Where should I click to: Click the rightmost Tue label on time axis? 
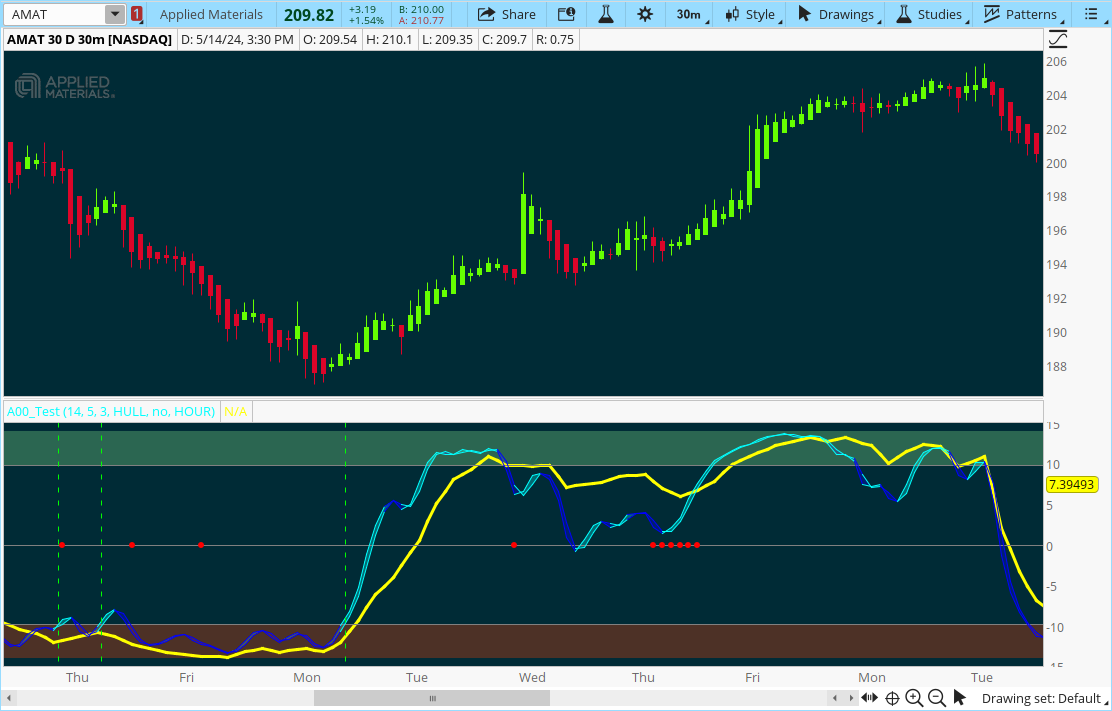tap(982, 678)
